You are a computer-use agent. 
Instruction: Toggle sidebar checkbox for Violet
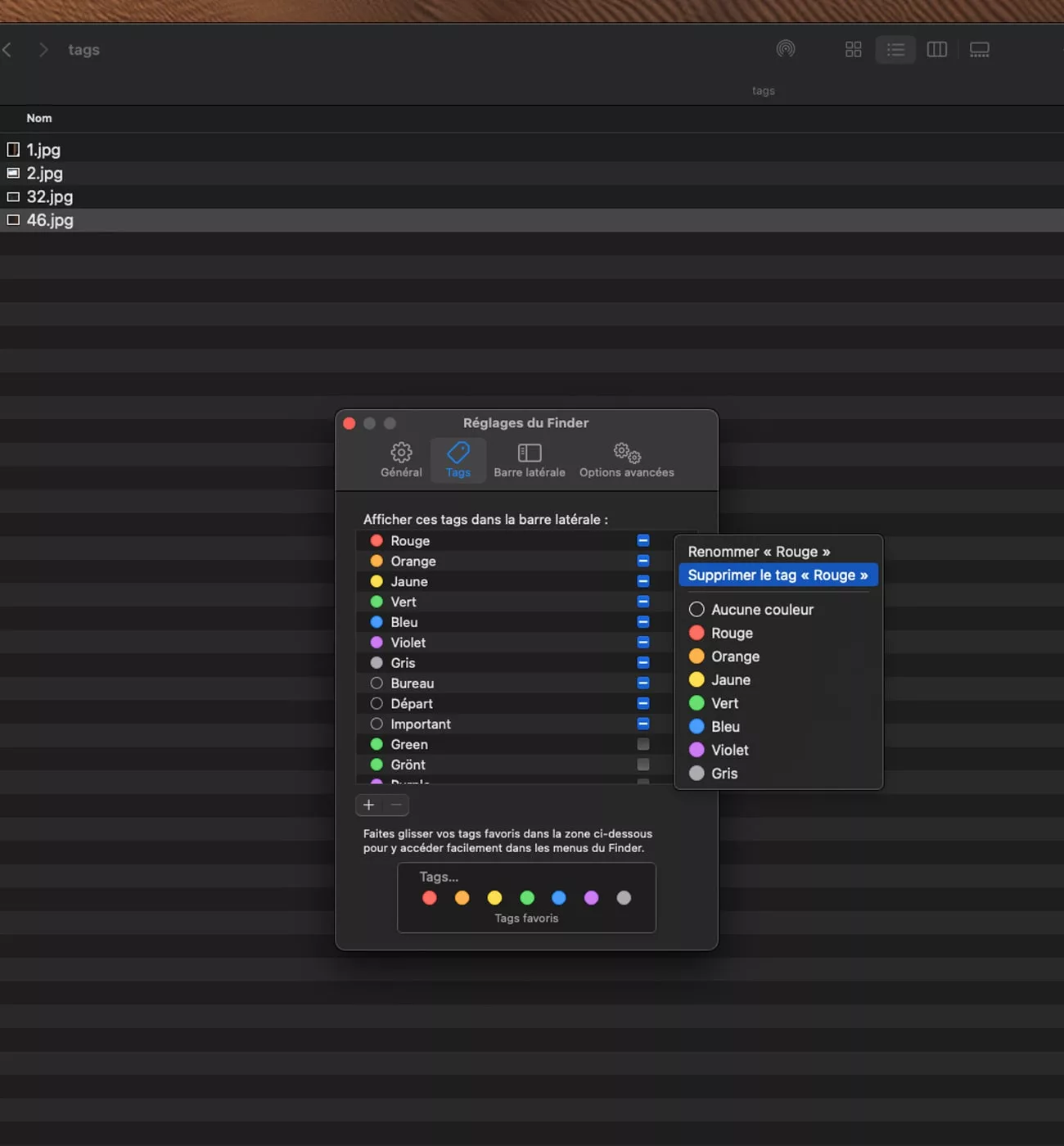[x=643, y=643]
